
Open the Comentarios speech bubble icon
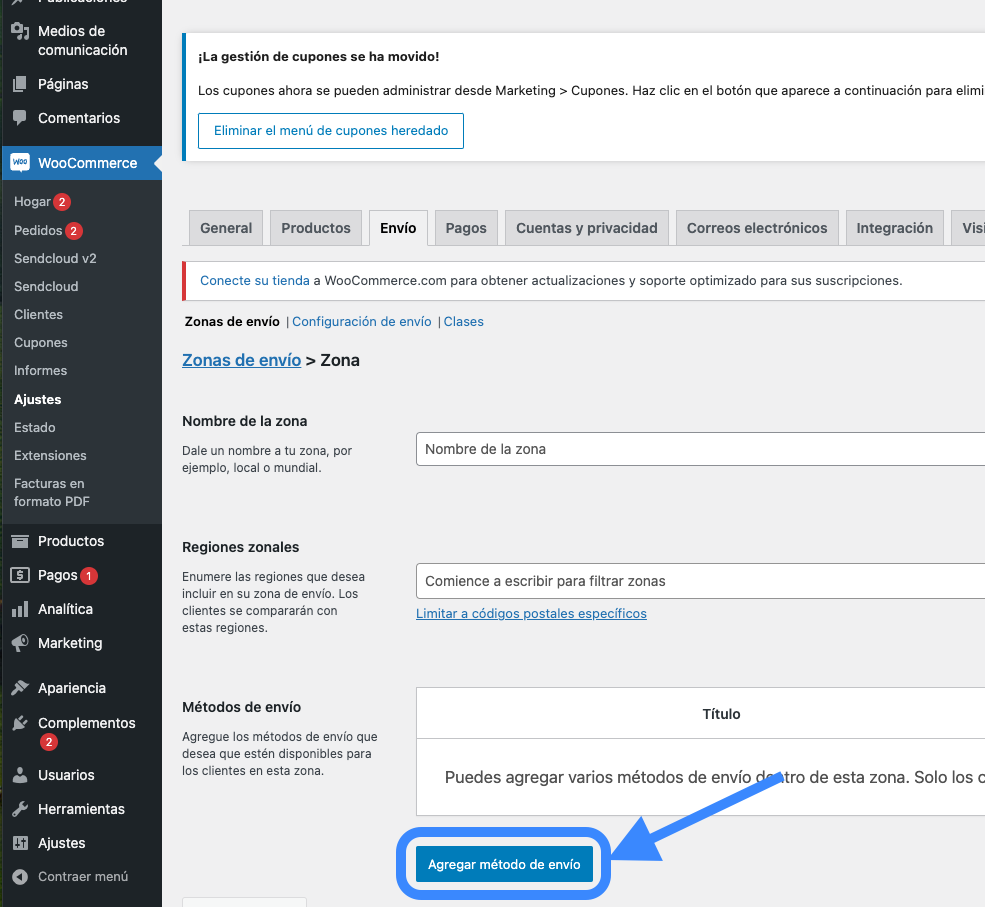point(20,117)
